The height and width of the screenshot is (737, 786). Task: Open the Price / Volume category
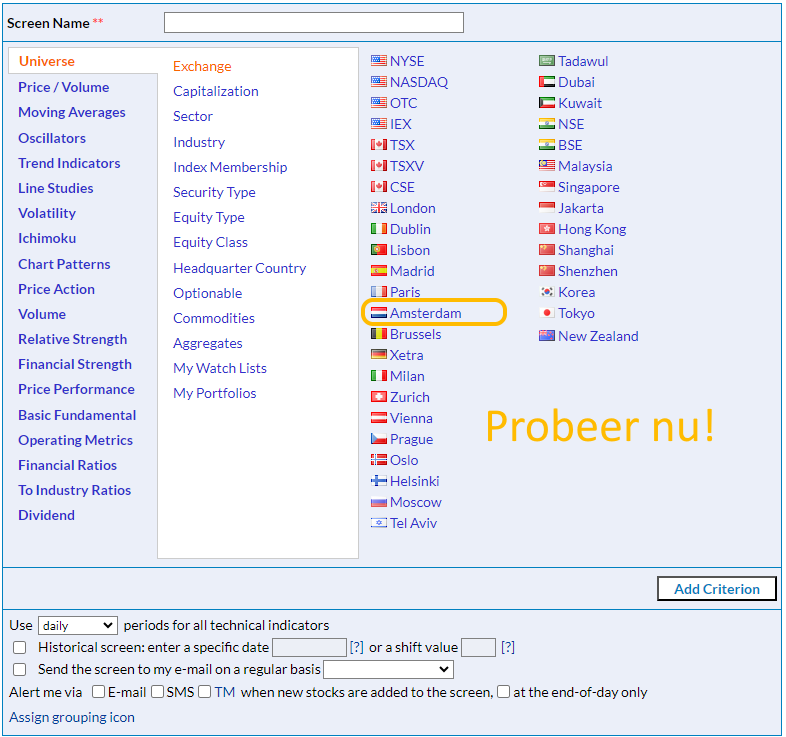coord(64,87)
